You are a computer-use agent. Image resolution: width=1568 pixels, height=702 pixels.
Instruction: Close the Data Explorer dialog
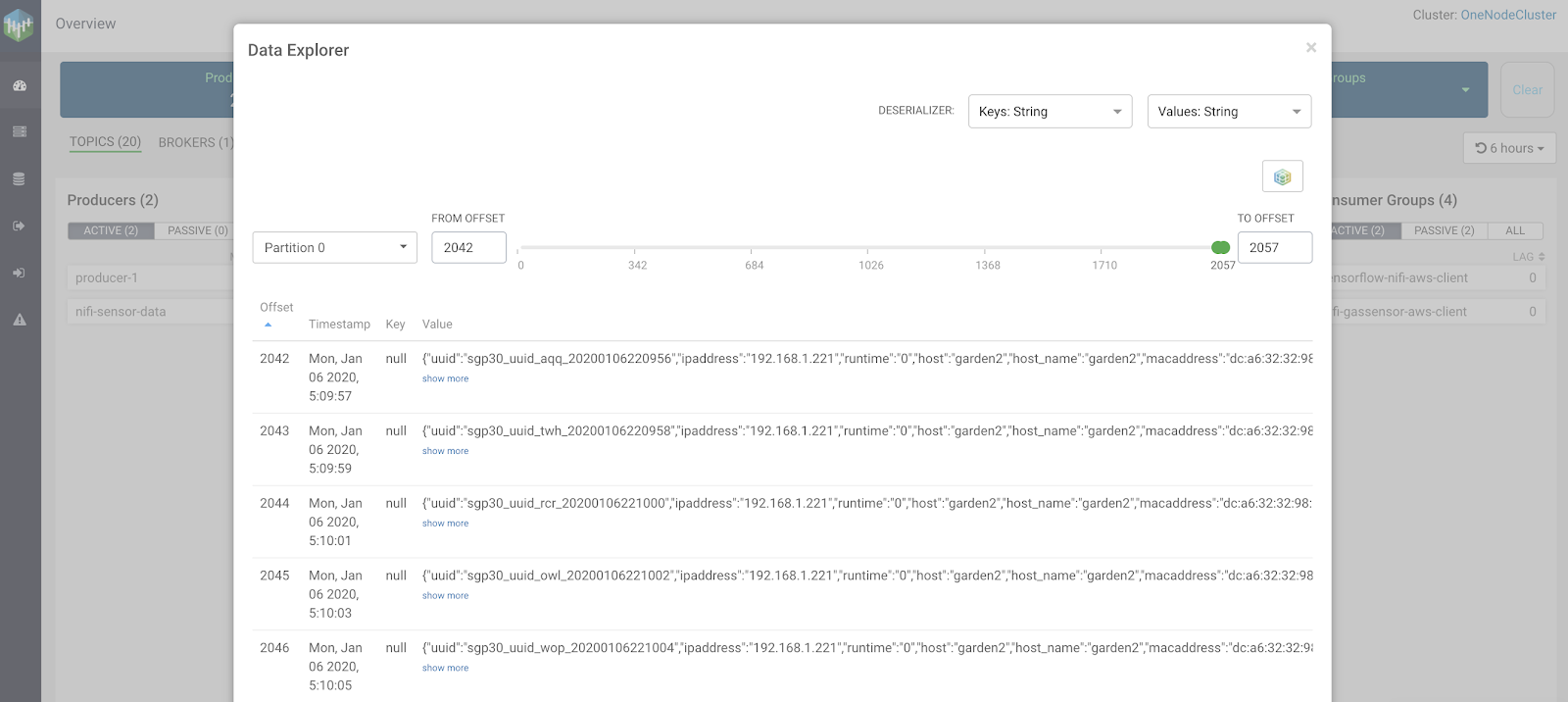coord(1311,47)
